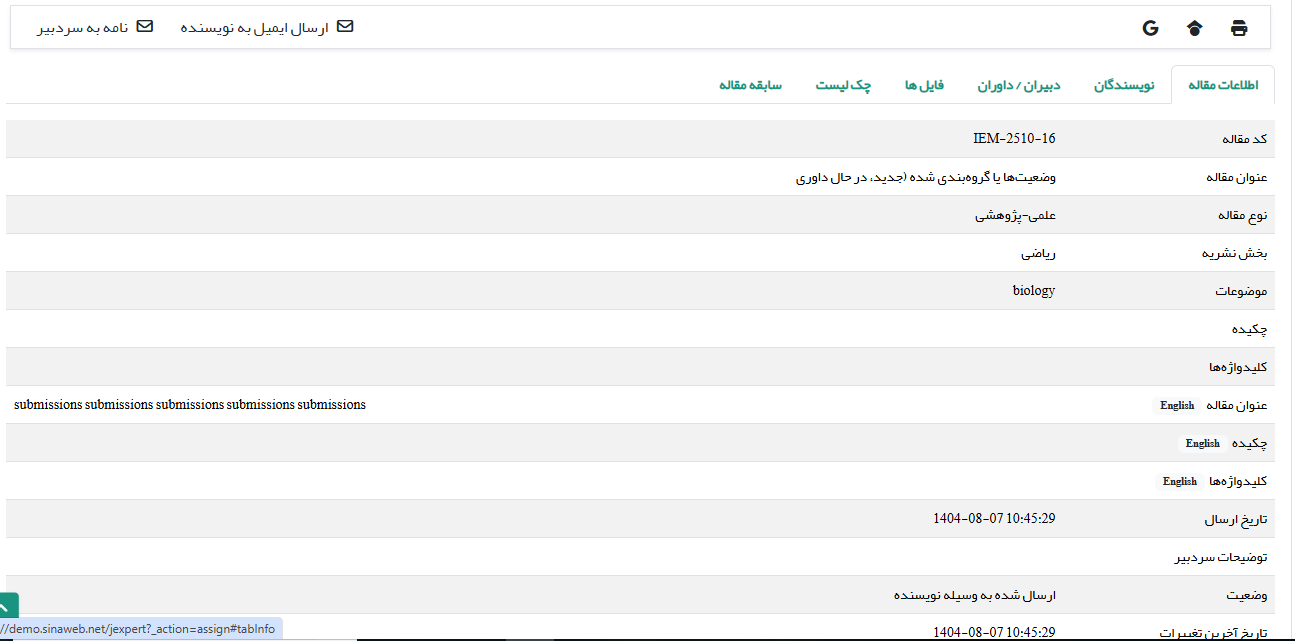Open Google Scholar search via graduation cap icon
The image size is (1295, 641).
point(1194,28)
